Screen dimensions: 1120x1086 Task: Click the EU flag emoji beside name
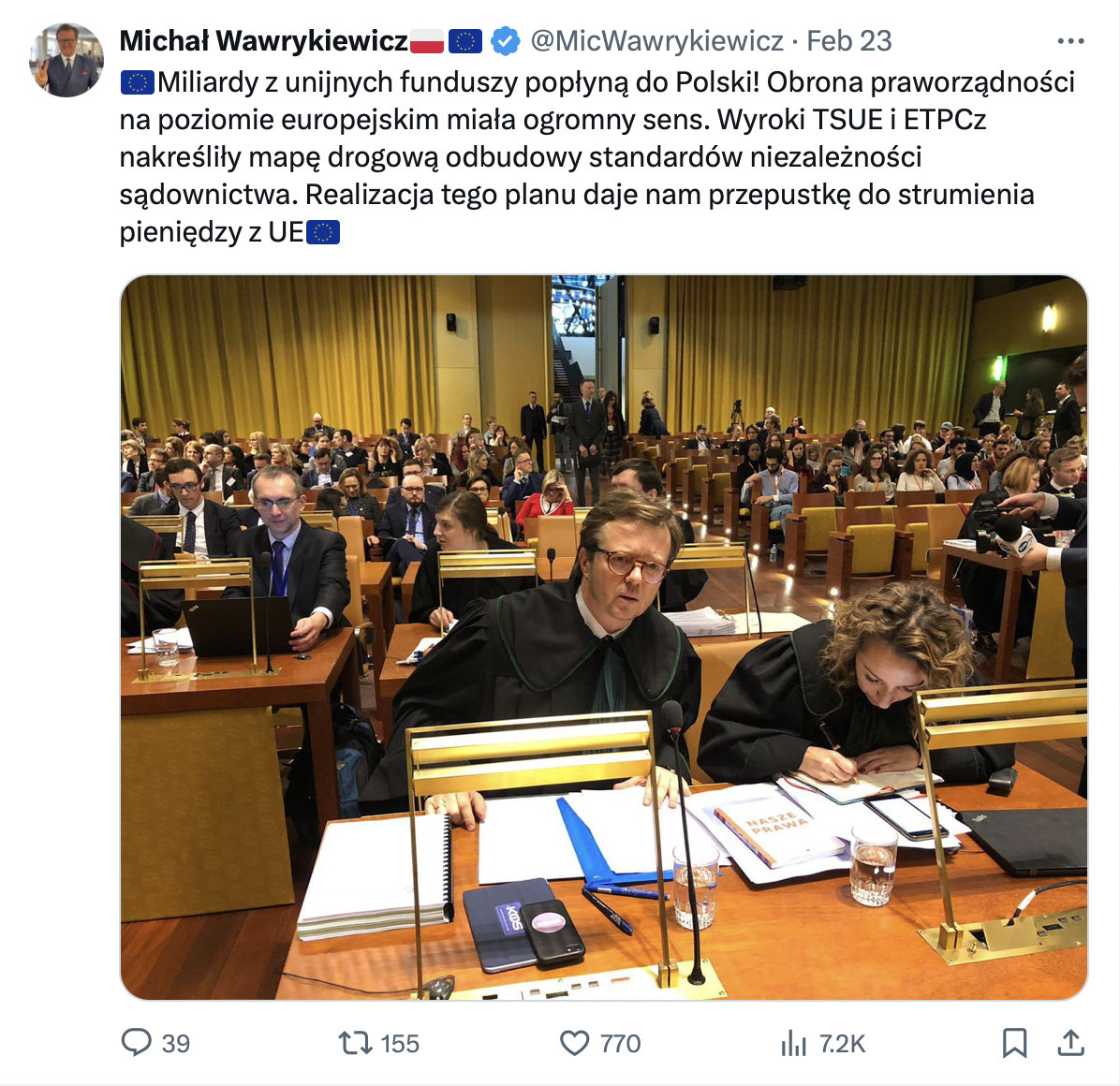point(465,40)
